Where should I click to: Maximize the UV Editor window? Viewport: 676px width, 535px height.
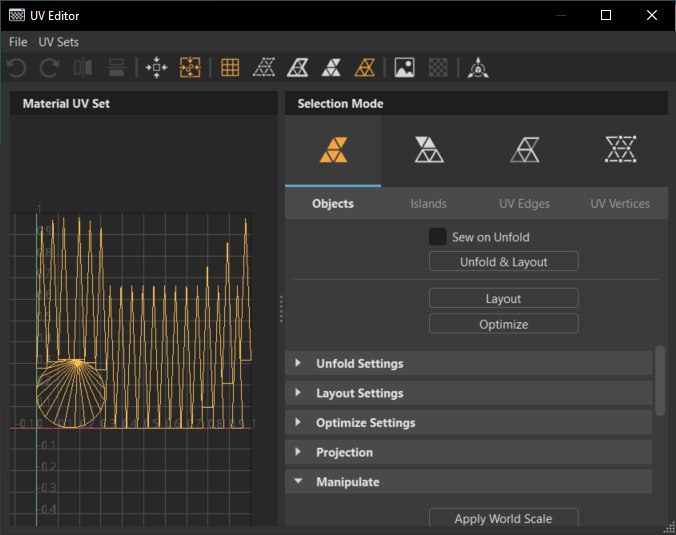click(606, 16)
